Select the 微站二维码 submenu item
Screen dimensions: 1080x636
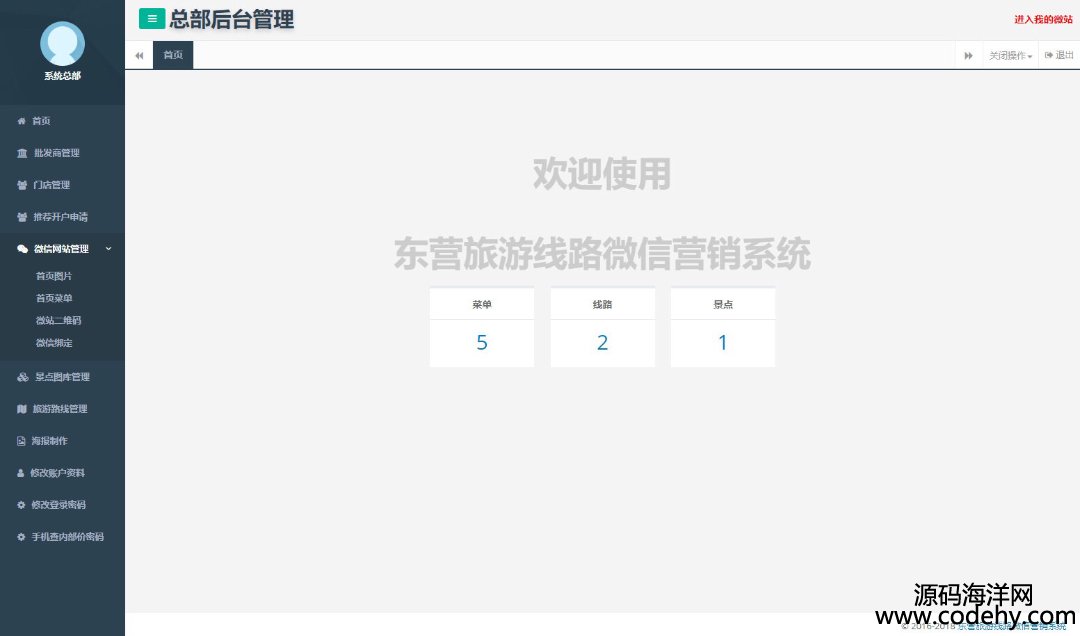58,321
